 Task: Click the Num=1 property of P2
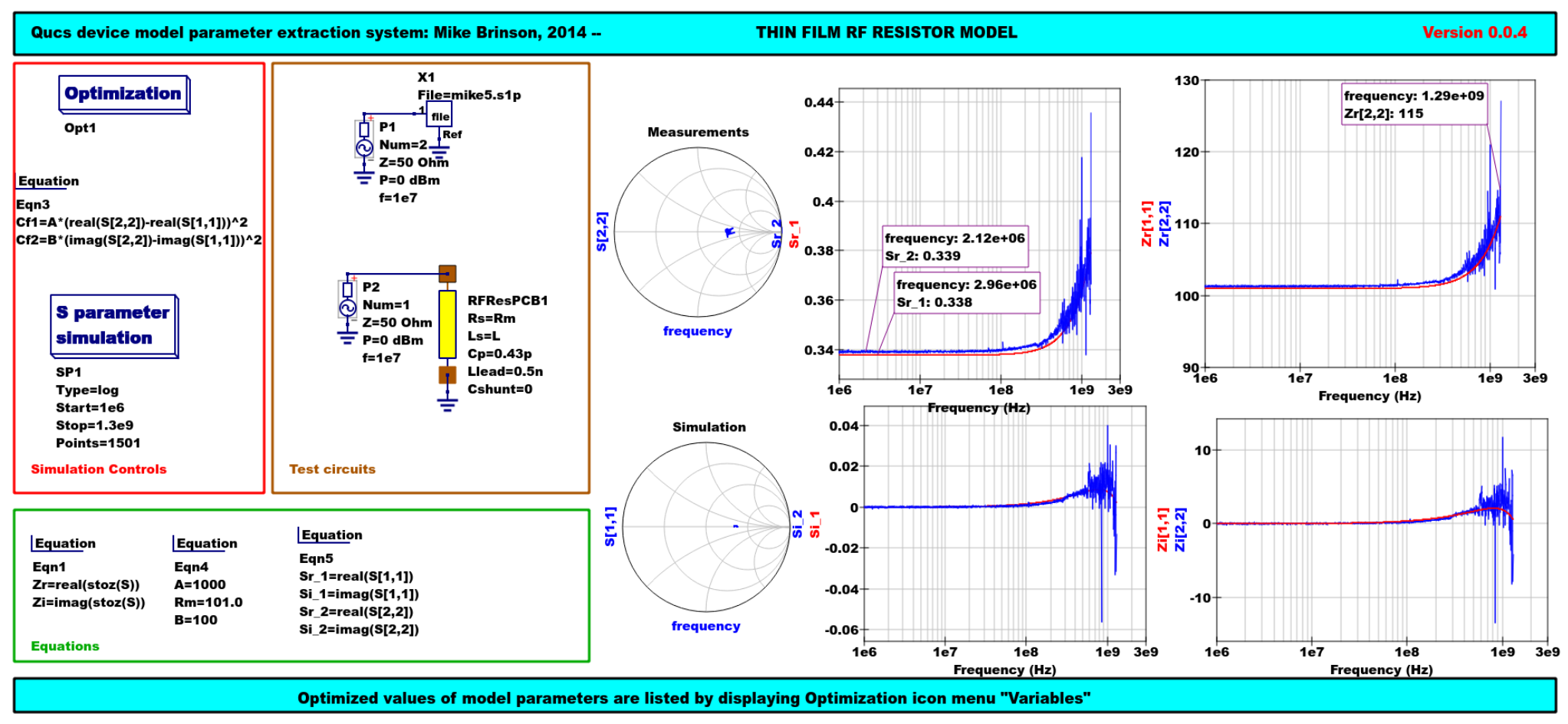pyautogui.click(x=386, y=304)
